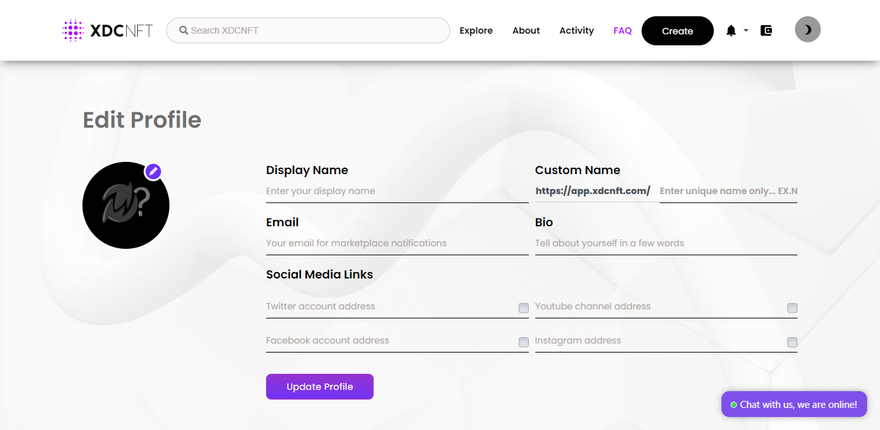Open the wallet icon in header
Image resolution: width=880 pixels, height=430 pixels.
coord(767,31)
